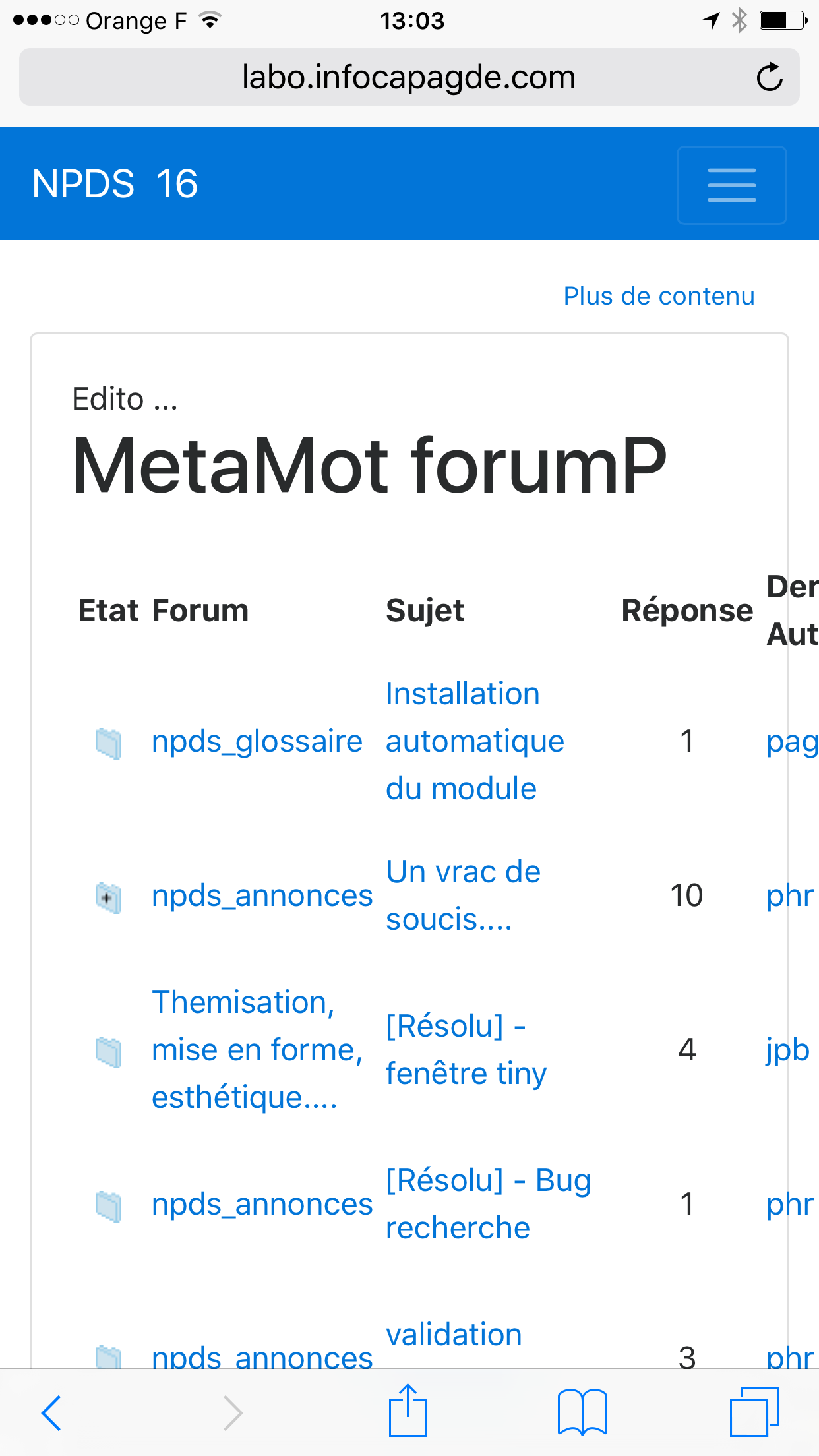The height and width of the screenshot is (1456, 819).
Task: Open forum Themisation, mise en forme
Action: (x=257, y=1050)
